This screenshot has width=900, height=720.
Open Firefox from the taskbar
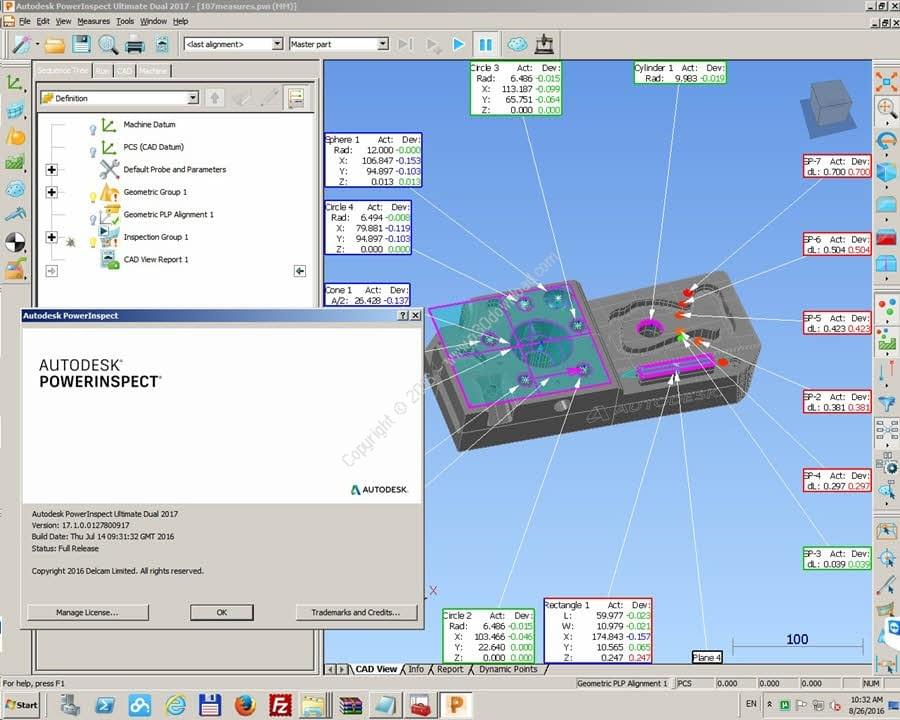pos(245,704)
